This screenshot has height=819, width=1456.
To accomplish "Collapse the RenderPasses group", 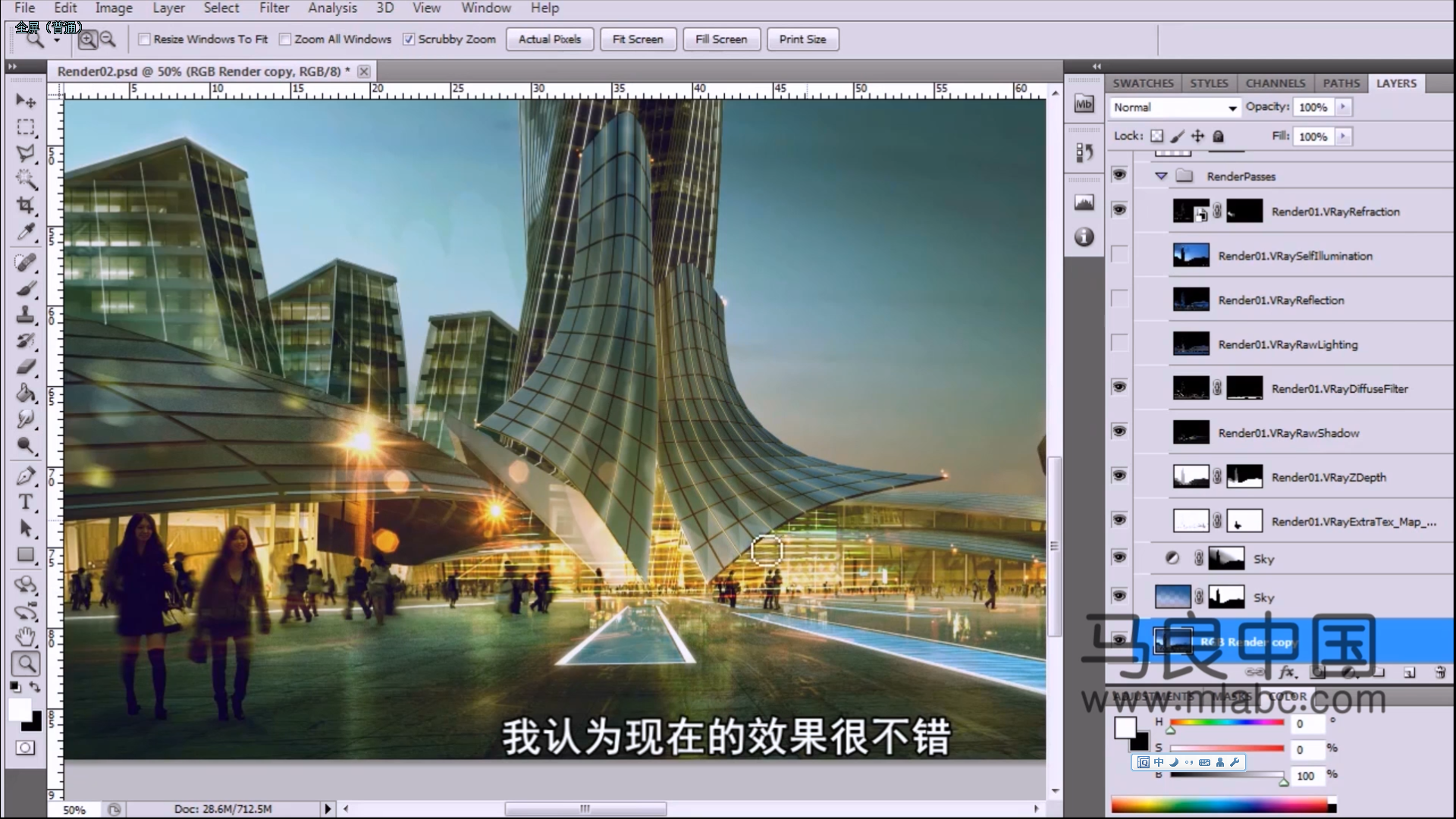I will [x=1161, y=176].
